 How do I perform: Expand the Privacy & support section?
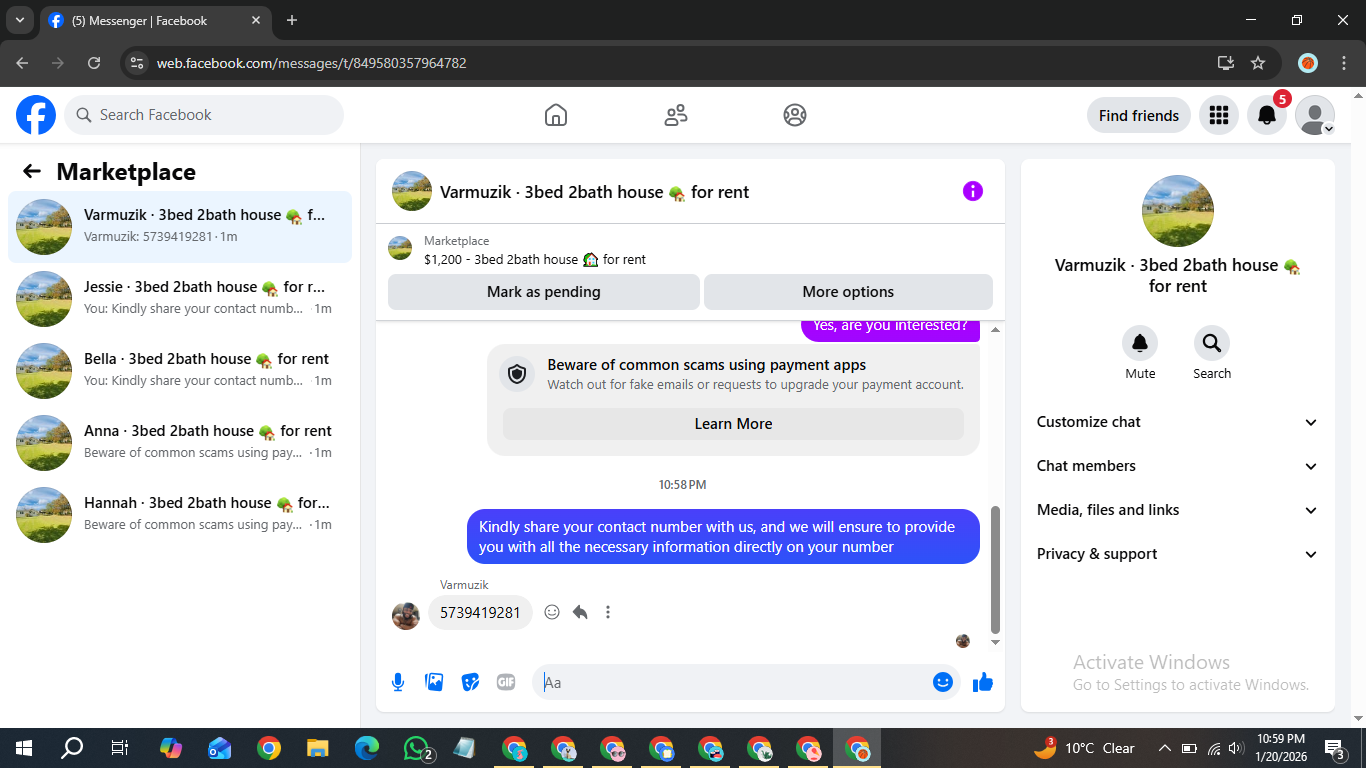1178,554
